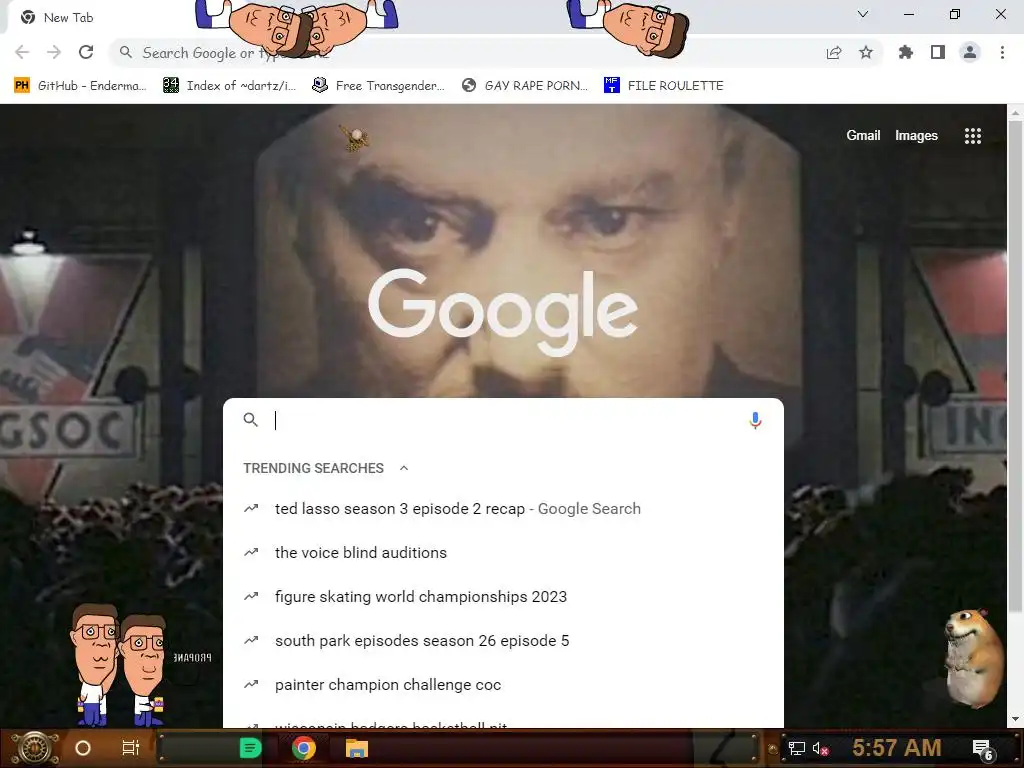Open the Images link
The width and height of the screenshot is (1024, 768).
916,135
